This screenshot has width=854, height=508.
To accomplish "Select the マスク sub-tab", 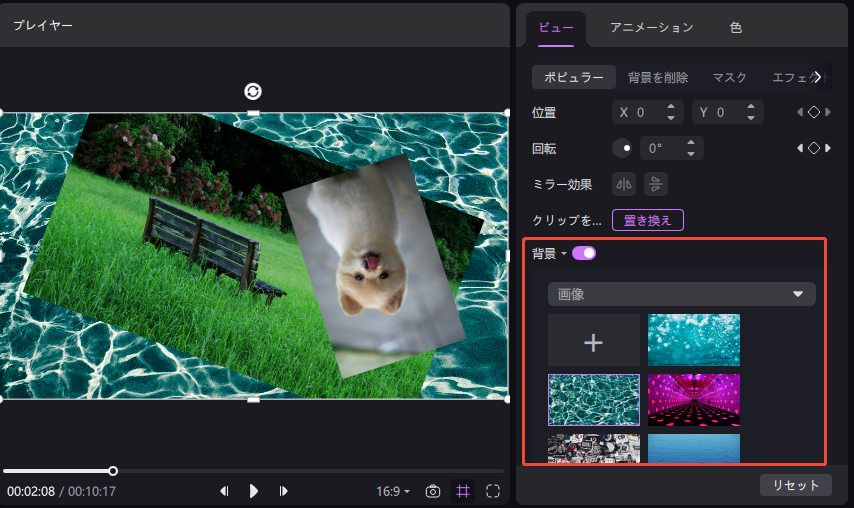I will 729,77.
